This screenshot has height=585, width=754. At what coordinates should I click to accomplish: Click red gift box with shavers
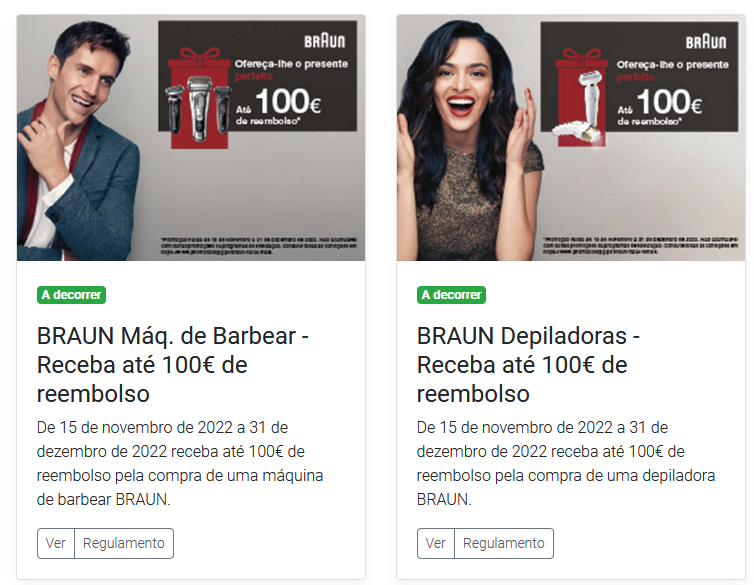tap(199, 99)
